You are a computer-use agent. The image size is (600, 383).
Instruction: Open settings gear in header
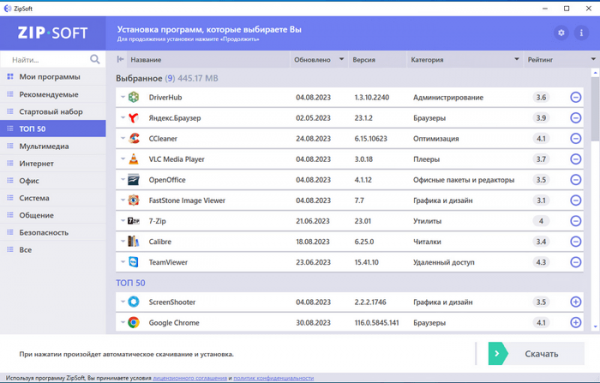coord(561,33)
